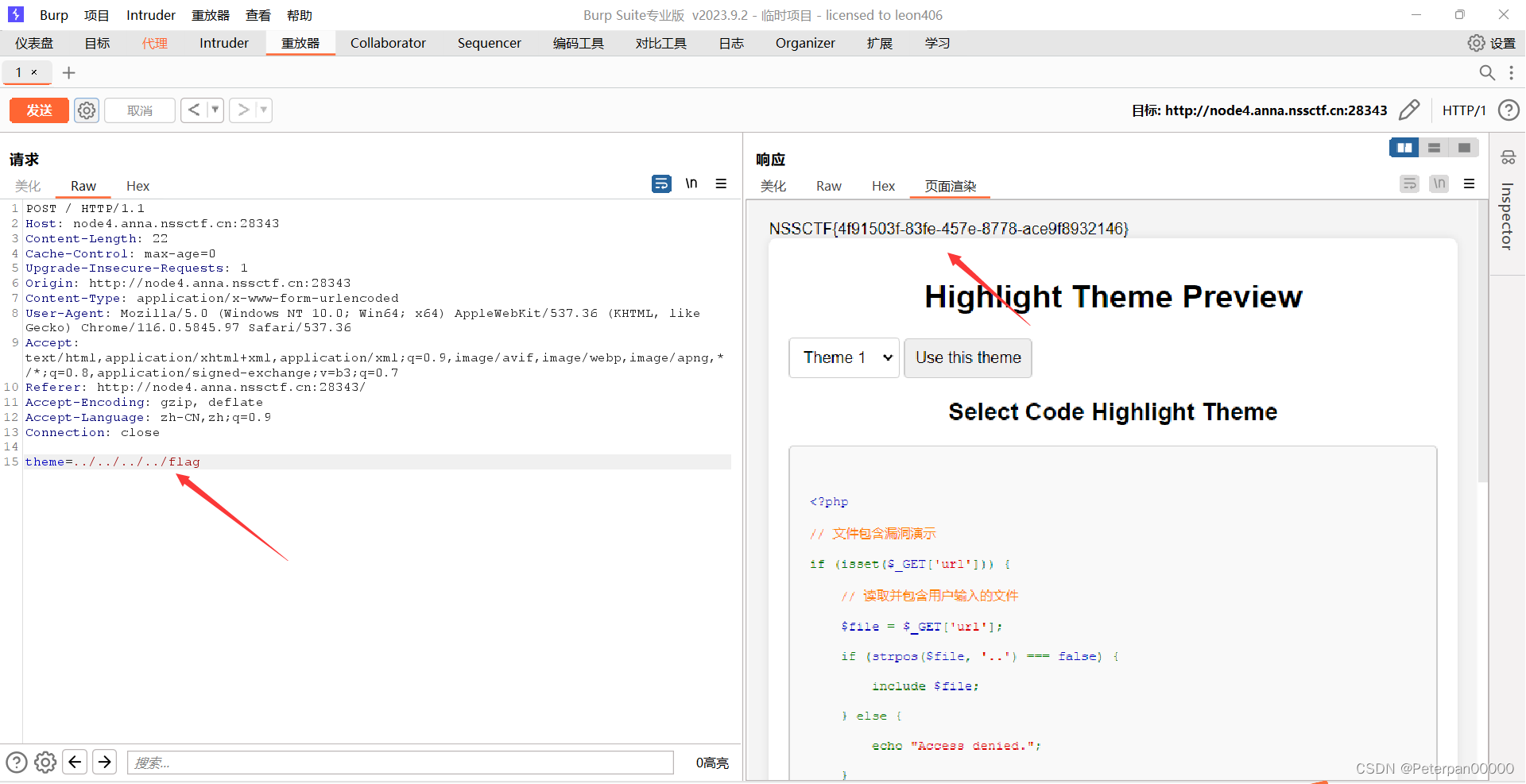Open the help question mark near HTTP/1
Screen dimensions: 1526x784
pyautogui.click(x=1508, y=110)
